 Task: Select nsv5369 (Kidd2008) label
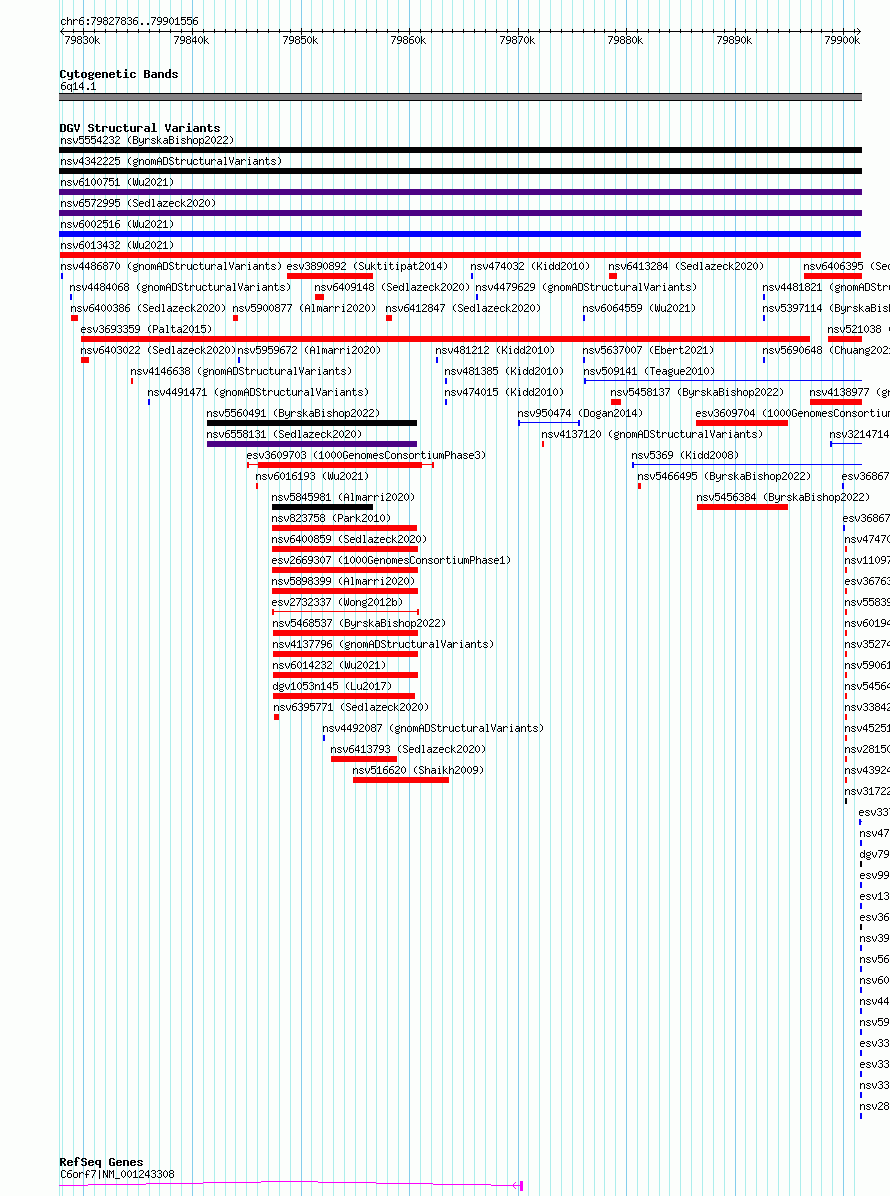(685, 455)
